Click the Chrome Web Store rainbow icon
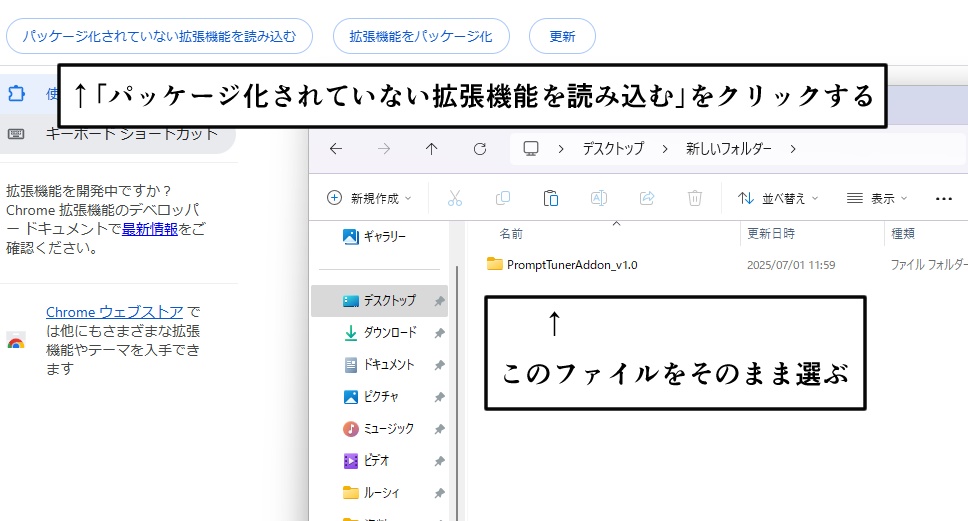The image size is (968, 521). [x=15, y=341]
